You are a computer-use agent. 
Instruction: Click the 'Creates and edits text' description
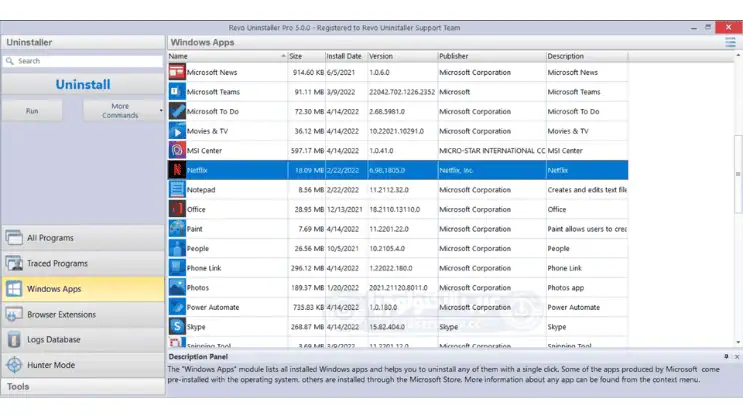point(587,190)
